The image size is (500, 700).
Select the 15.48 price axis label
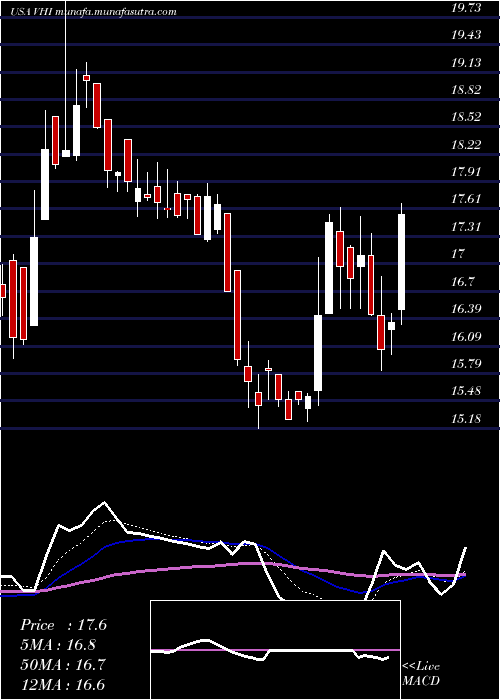coord(466,391)
